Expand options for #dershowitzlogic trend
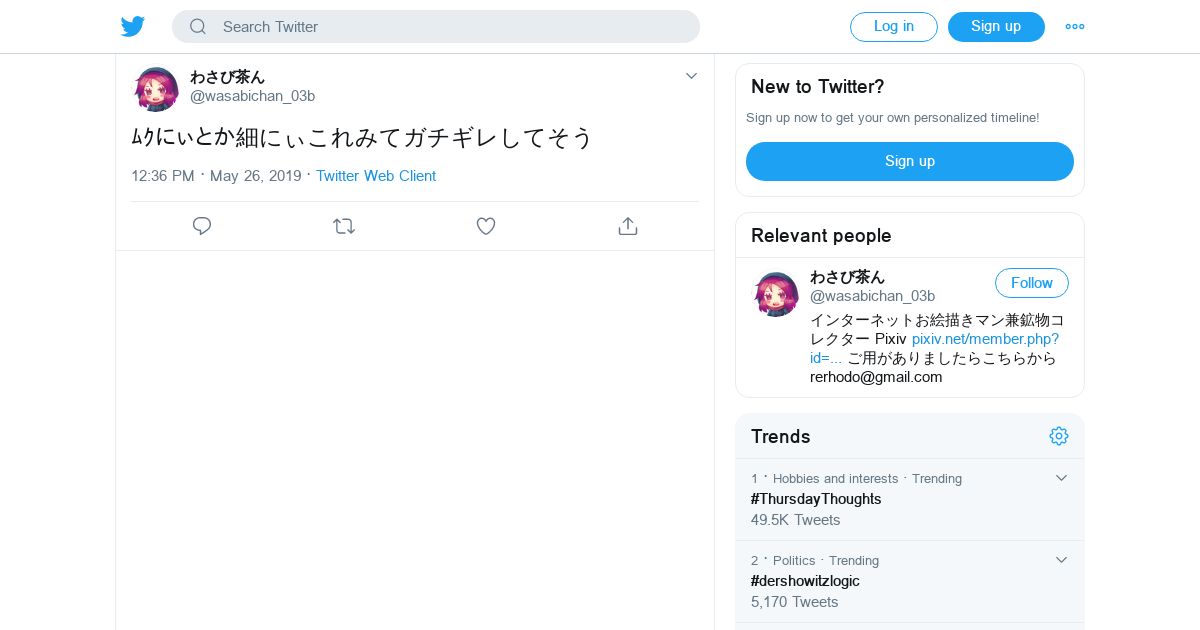Screen dimensions: 1200x630 [1062, 560]
